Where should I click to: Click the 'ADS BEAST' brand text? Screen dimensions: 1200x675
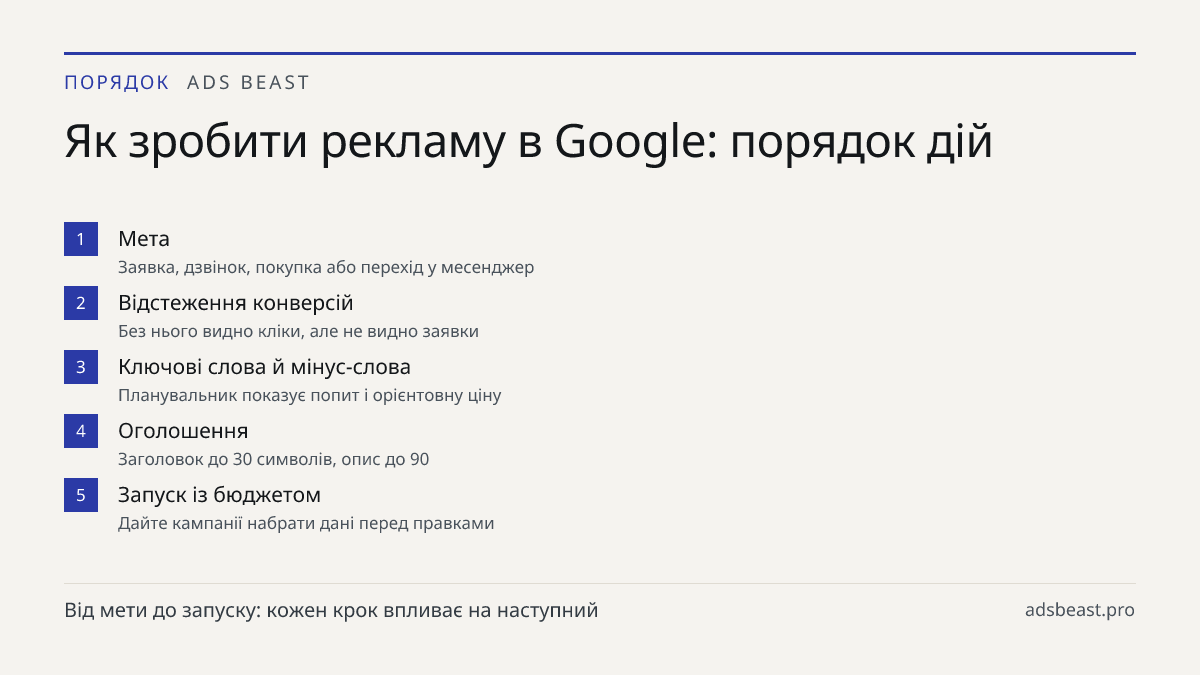click(x=249, y=83)
